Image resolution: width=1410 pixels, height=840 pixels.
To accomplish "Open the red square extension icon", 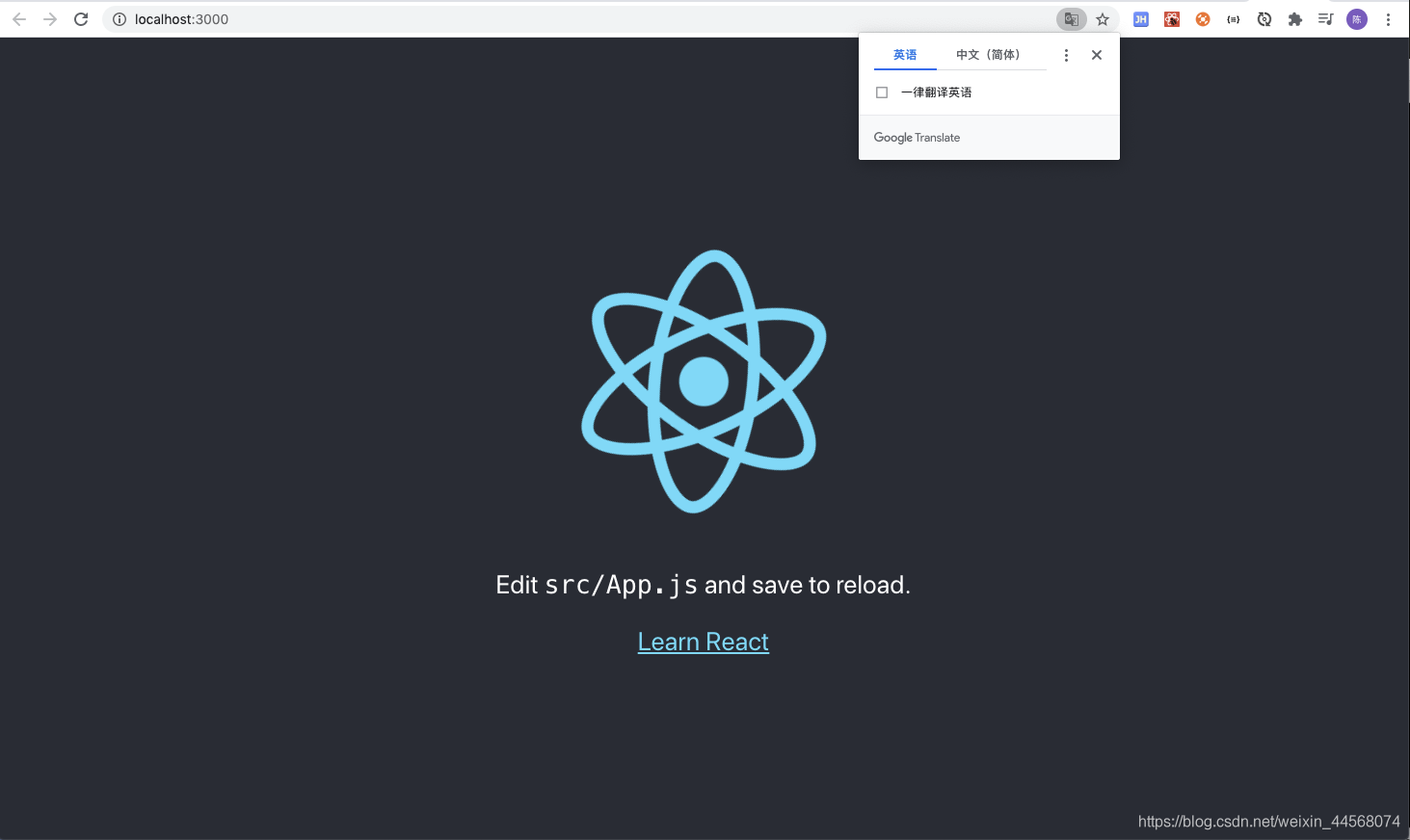I will (x=1172, y=19).
